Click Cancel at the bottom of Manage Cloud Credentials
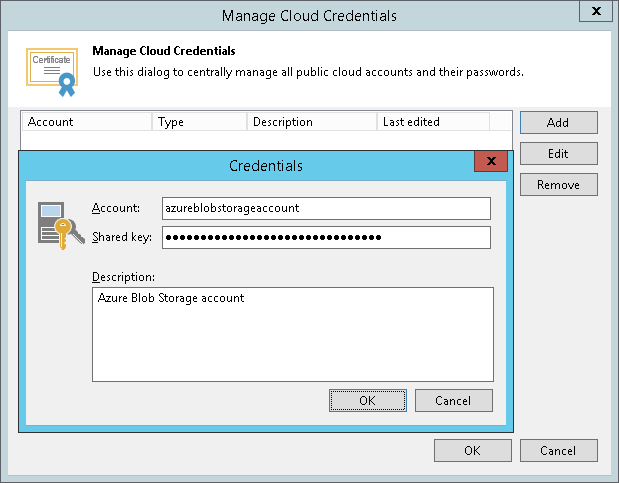 coord(558,450)
